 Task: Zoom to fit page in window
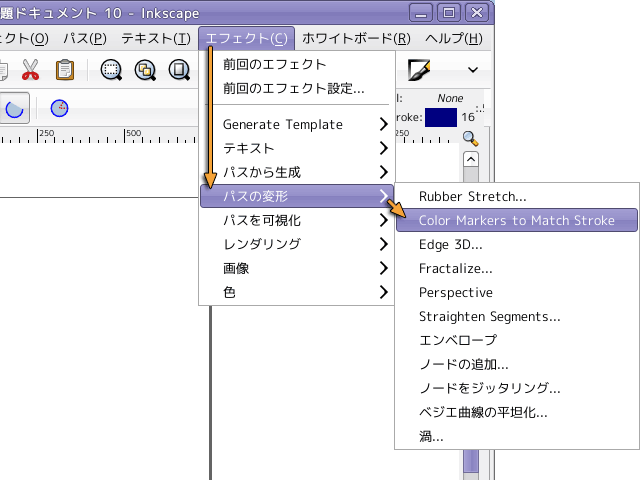tap(180, 70)
